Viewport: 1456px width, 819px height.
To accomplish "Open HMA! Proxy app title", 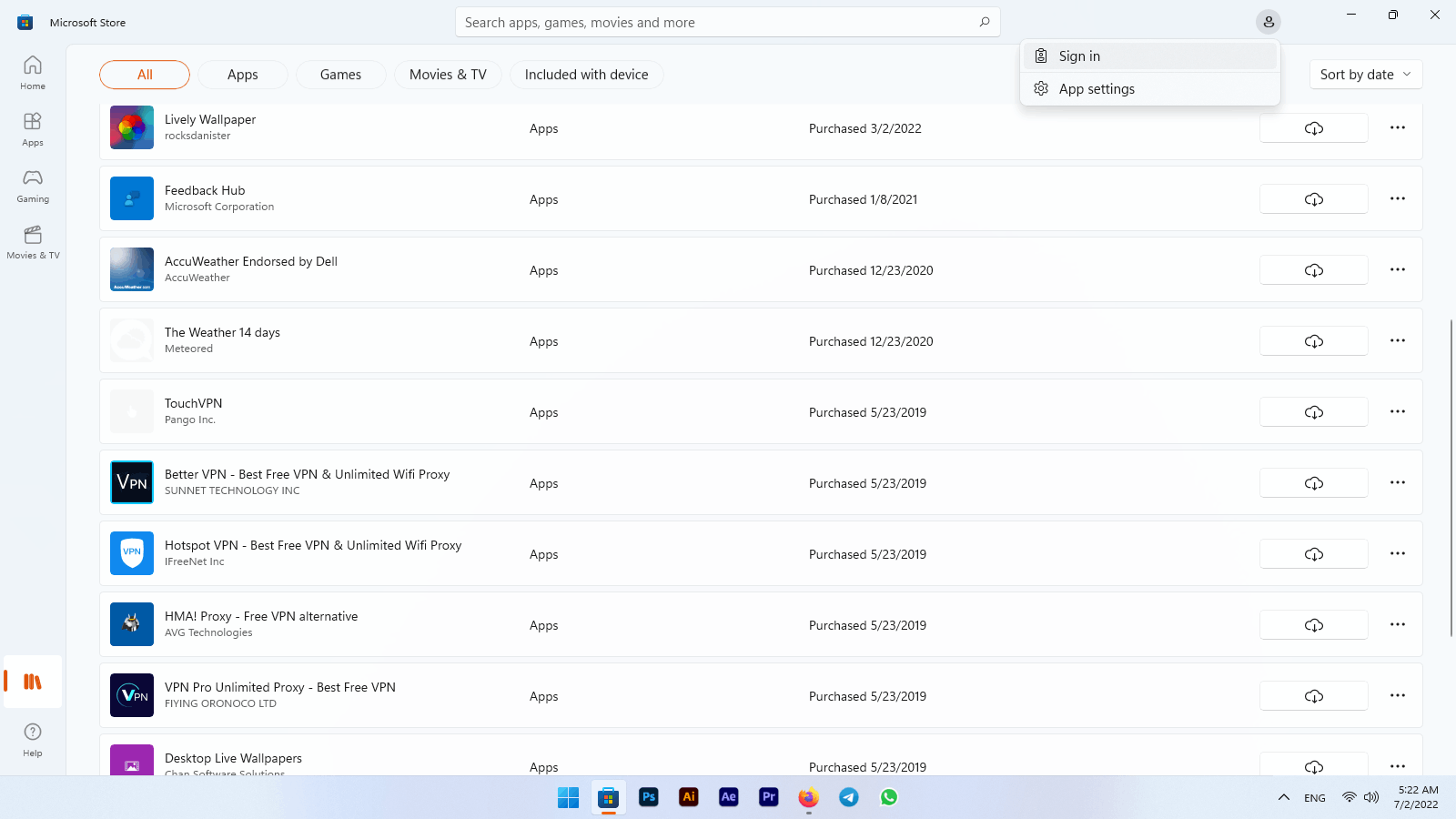I will [261, 616].
